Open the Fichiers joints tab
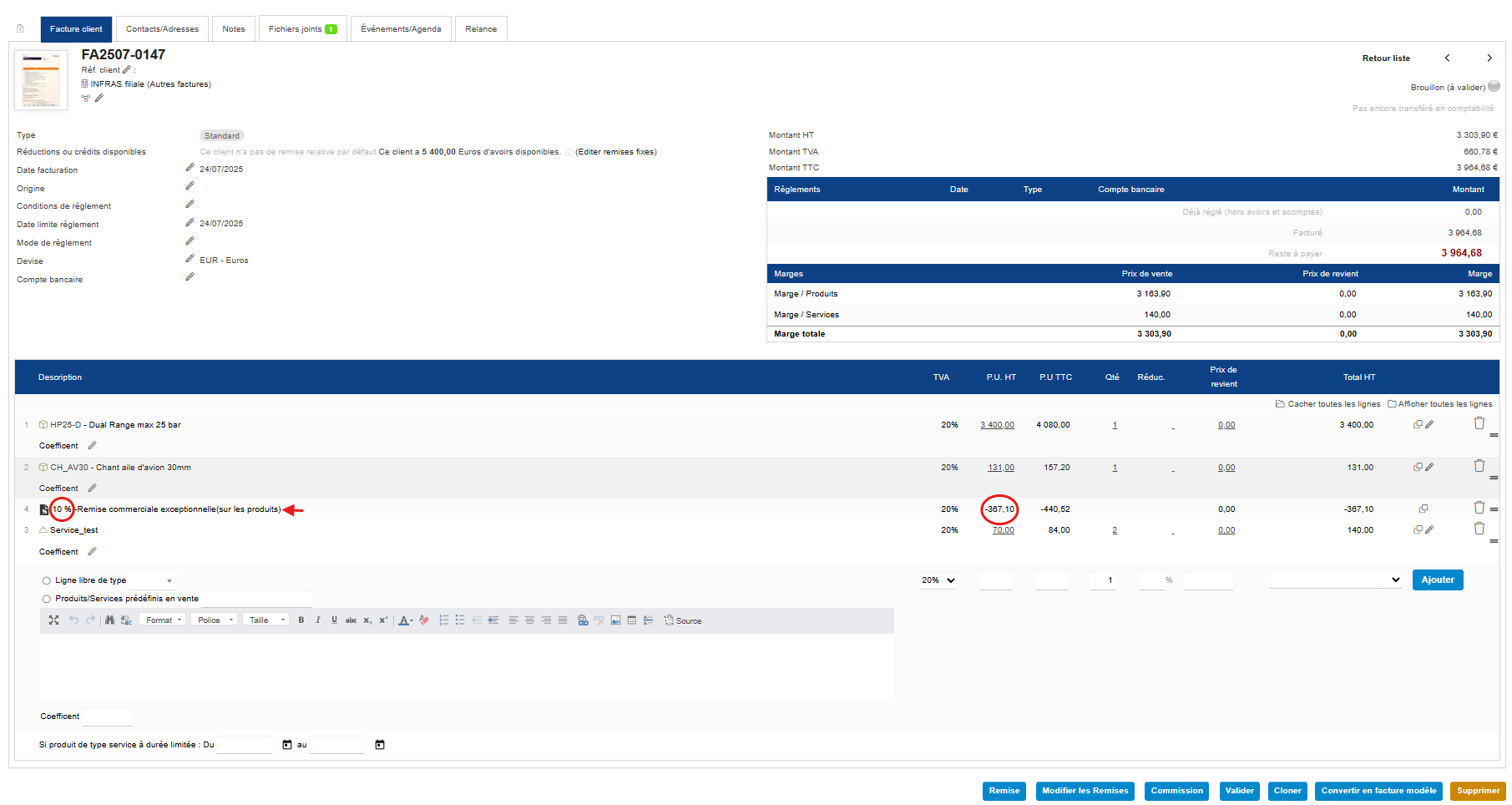This screenshot has width=1512, height=805. (x=301, y=29)
